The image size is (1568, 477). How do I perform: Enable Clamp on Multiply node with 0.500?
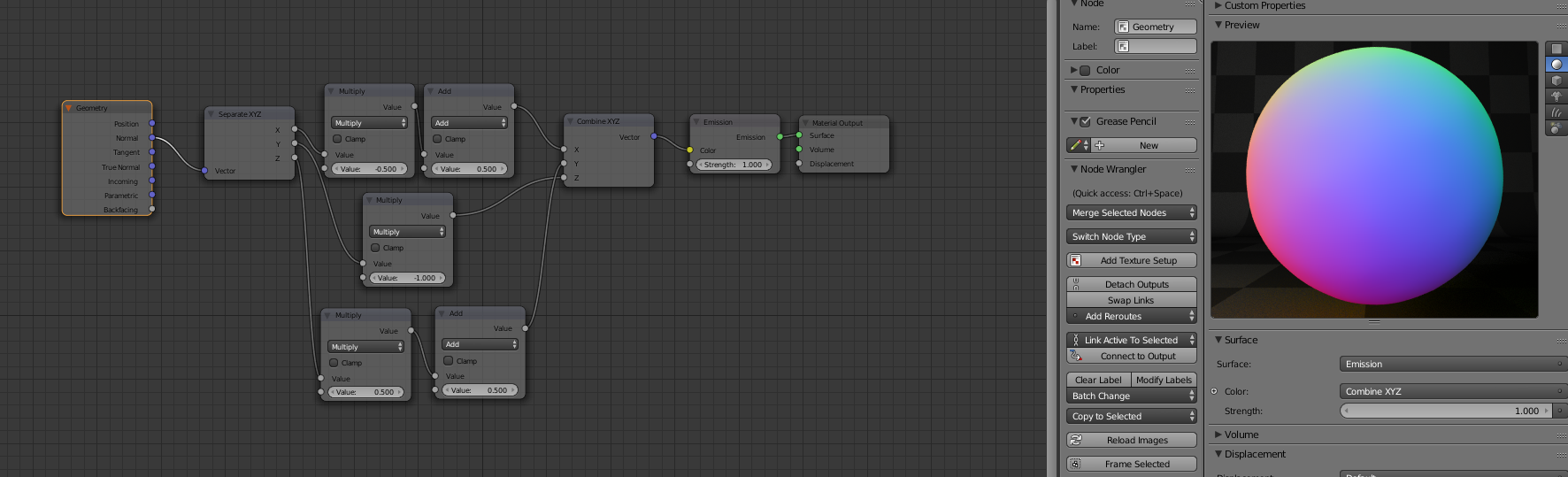tap(334, 363)
